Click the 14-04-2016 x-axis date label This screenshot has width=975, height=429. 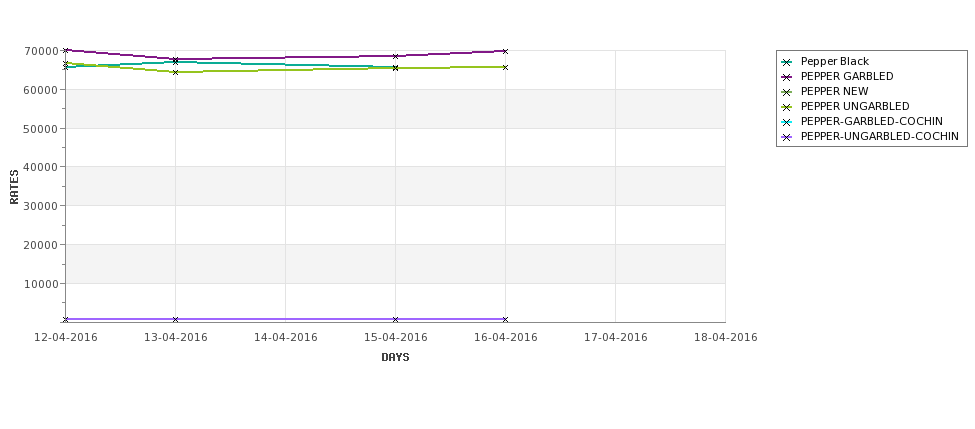(285, 338)
